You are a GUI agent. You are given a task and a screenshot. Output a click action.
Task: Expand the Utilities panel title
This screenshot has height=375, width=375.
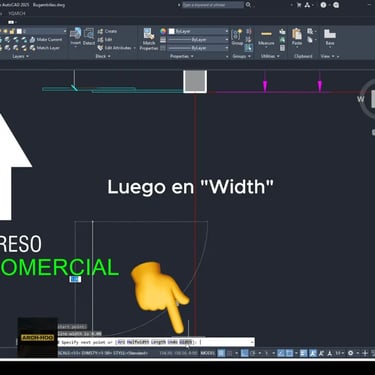coord(270,56)
